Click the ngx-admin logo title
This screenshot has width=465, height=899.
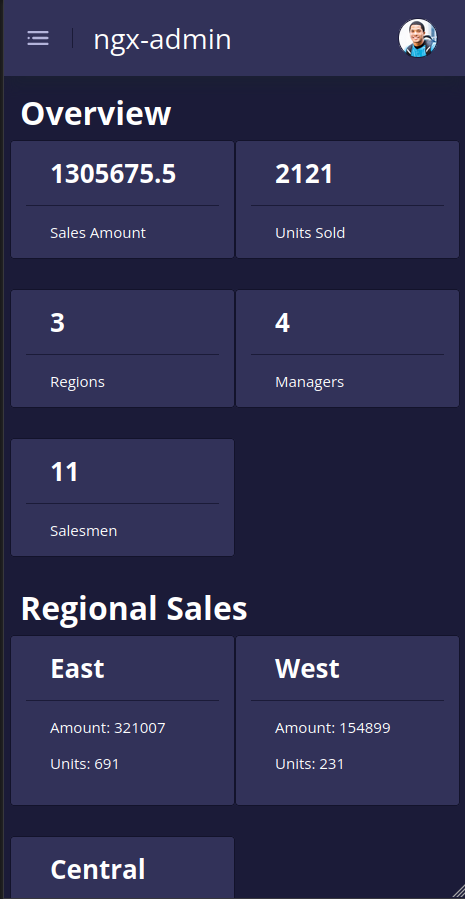coord(162,40)
